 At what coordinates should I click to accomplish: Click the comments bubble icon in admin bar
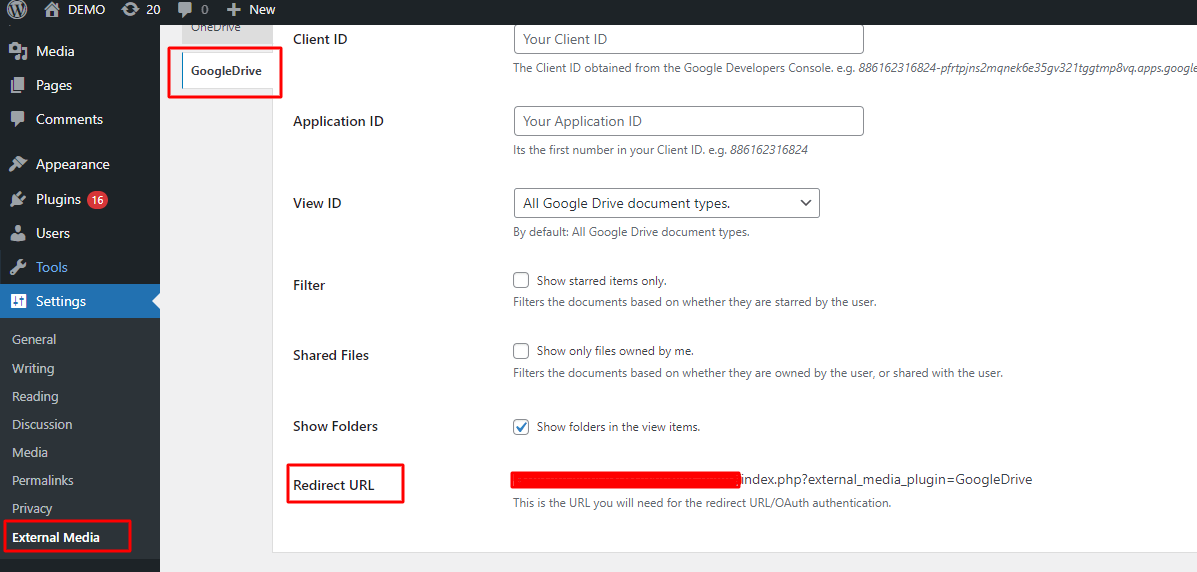tap(185, 10)
